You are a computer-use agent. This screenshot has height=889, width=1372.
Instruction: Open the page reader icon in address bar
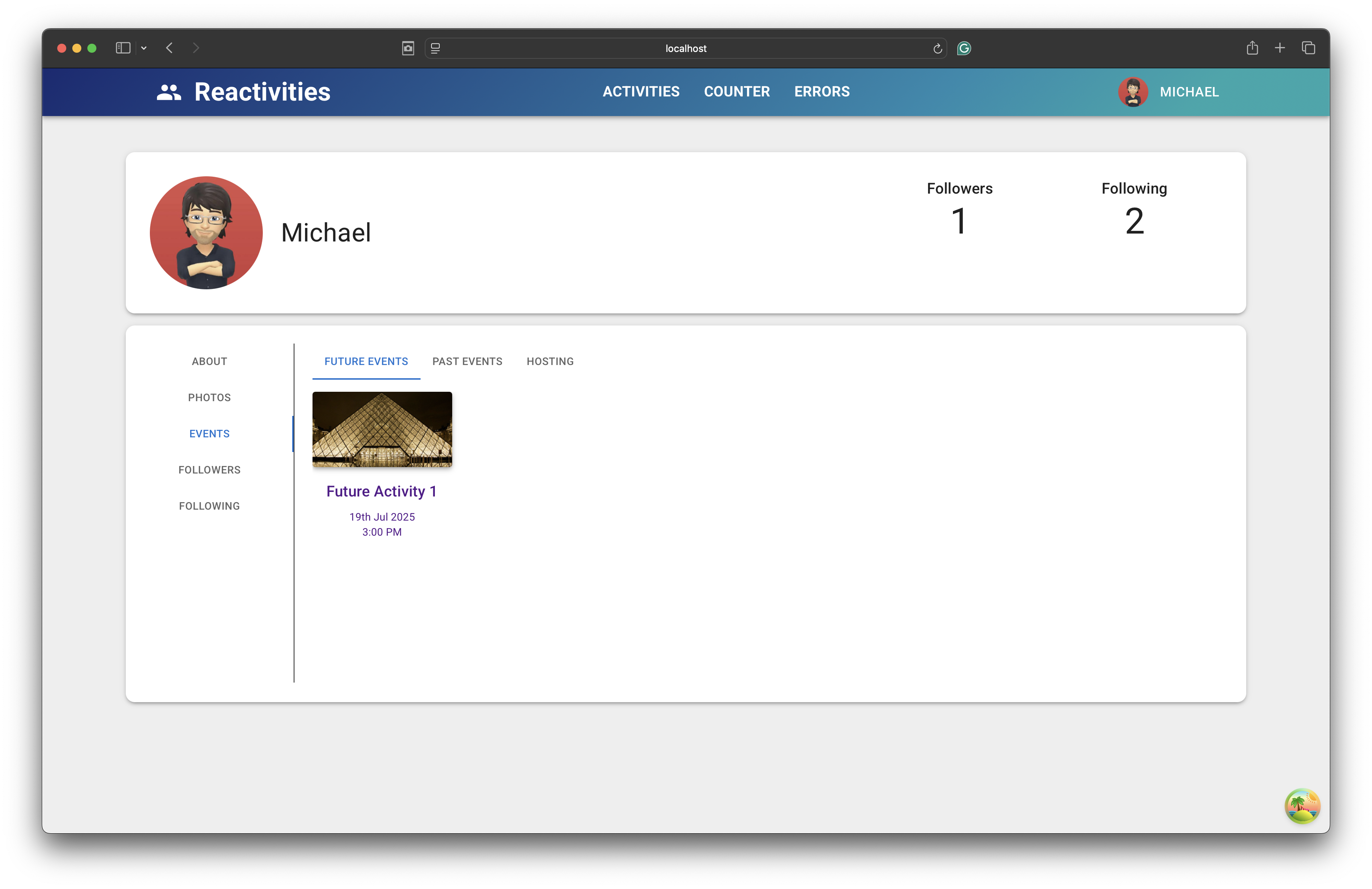[435, 49]
